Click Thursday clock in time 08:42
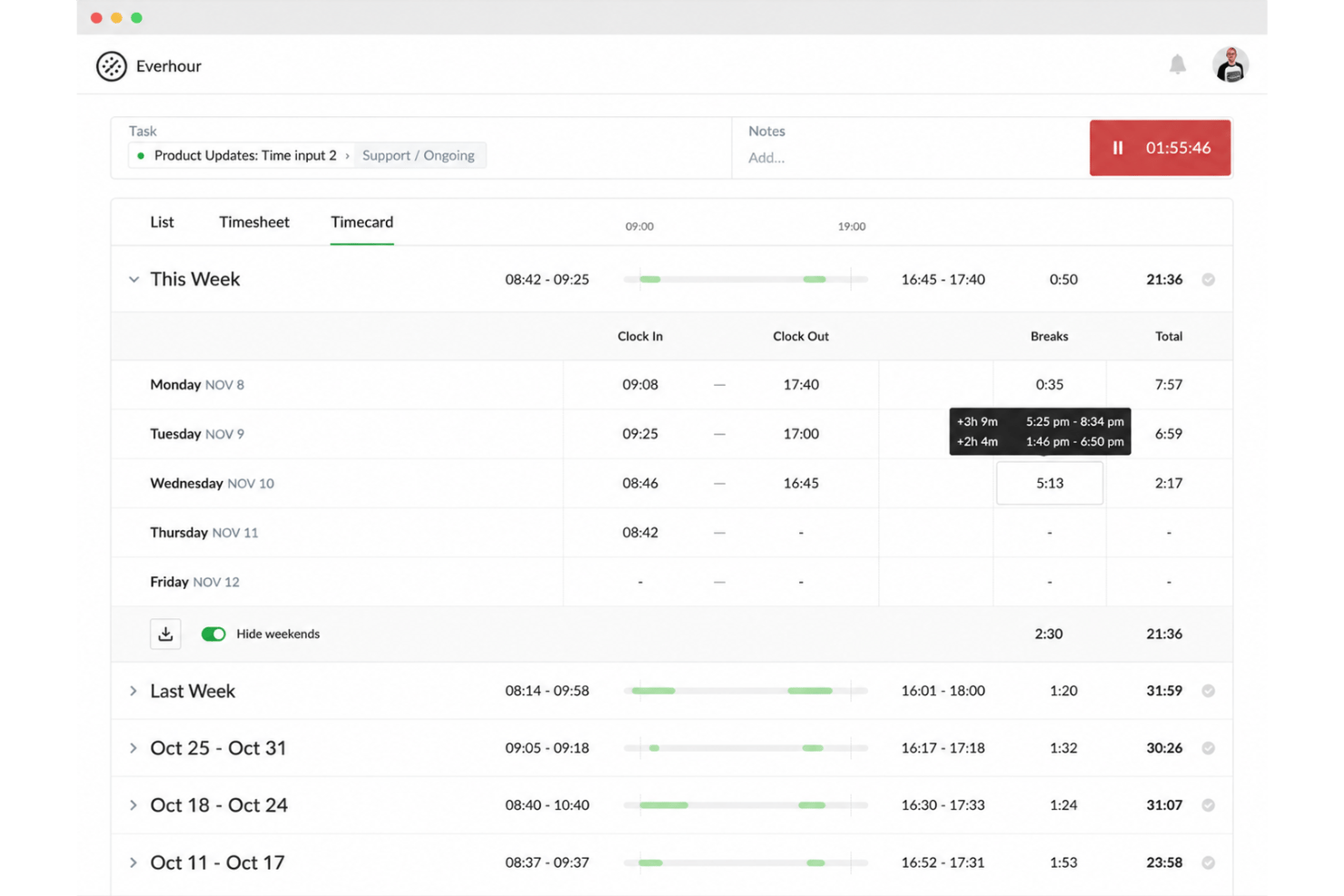The width and height of the screenshot is (1344, 896). coord(640,533)
